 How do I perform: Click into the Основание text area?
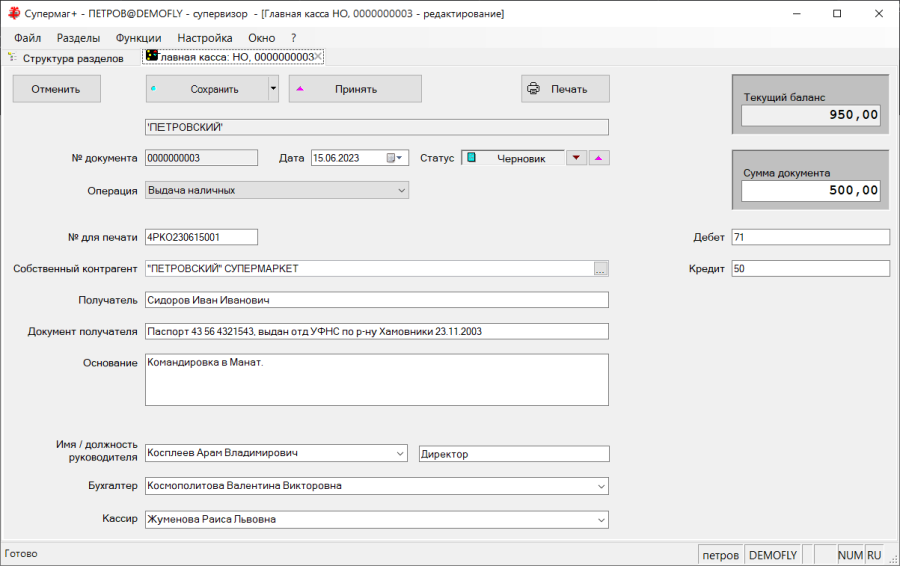point(376,380)
